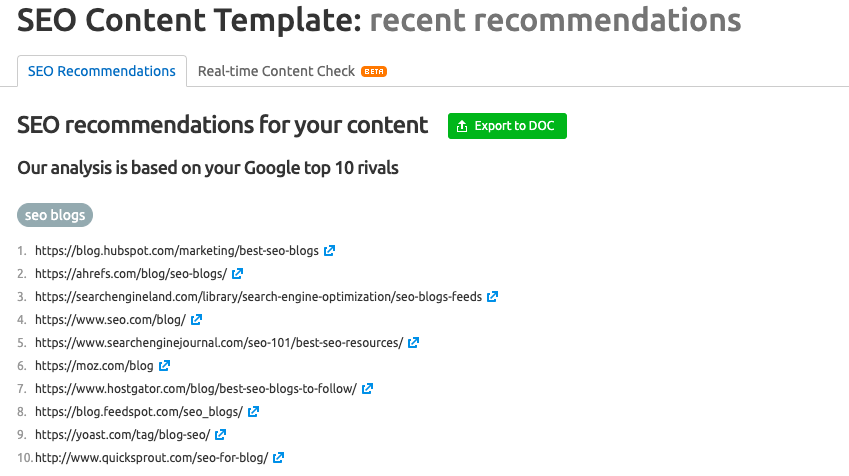Follow the searchengineland.com seo-blogs-feeds link
The height and width of the screenshot is (476, 849).
[258, 297]
